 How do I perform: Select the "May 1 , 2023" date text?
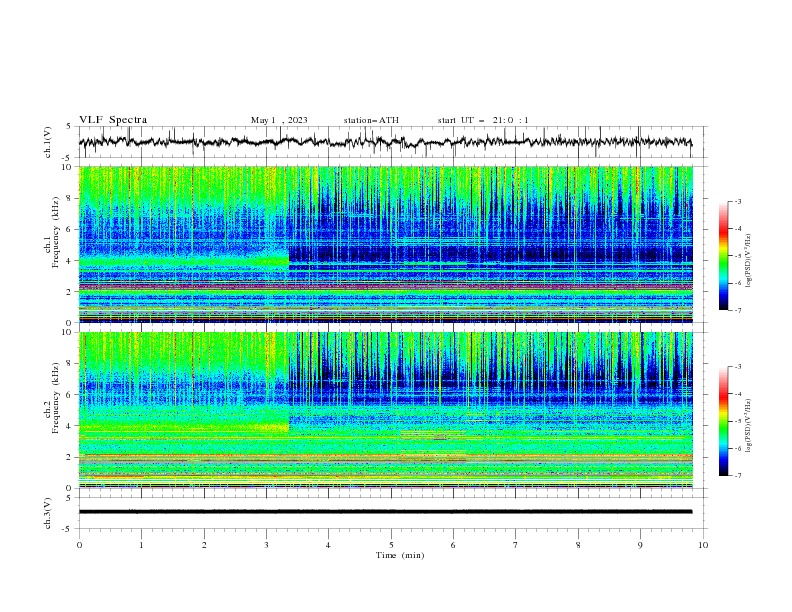click(x=279, y=120)
